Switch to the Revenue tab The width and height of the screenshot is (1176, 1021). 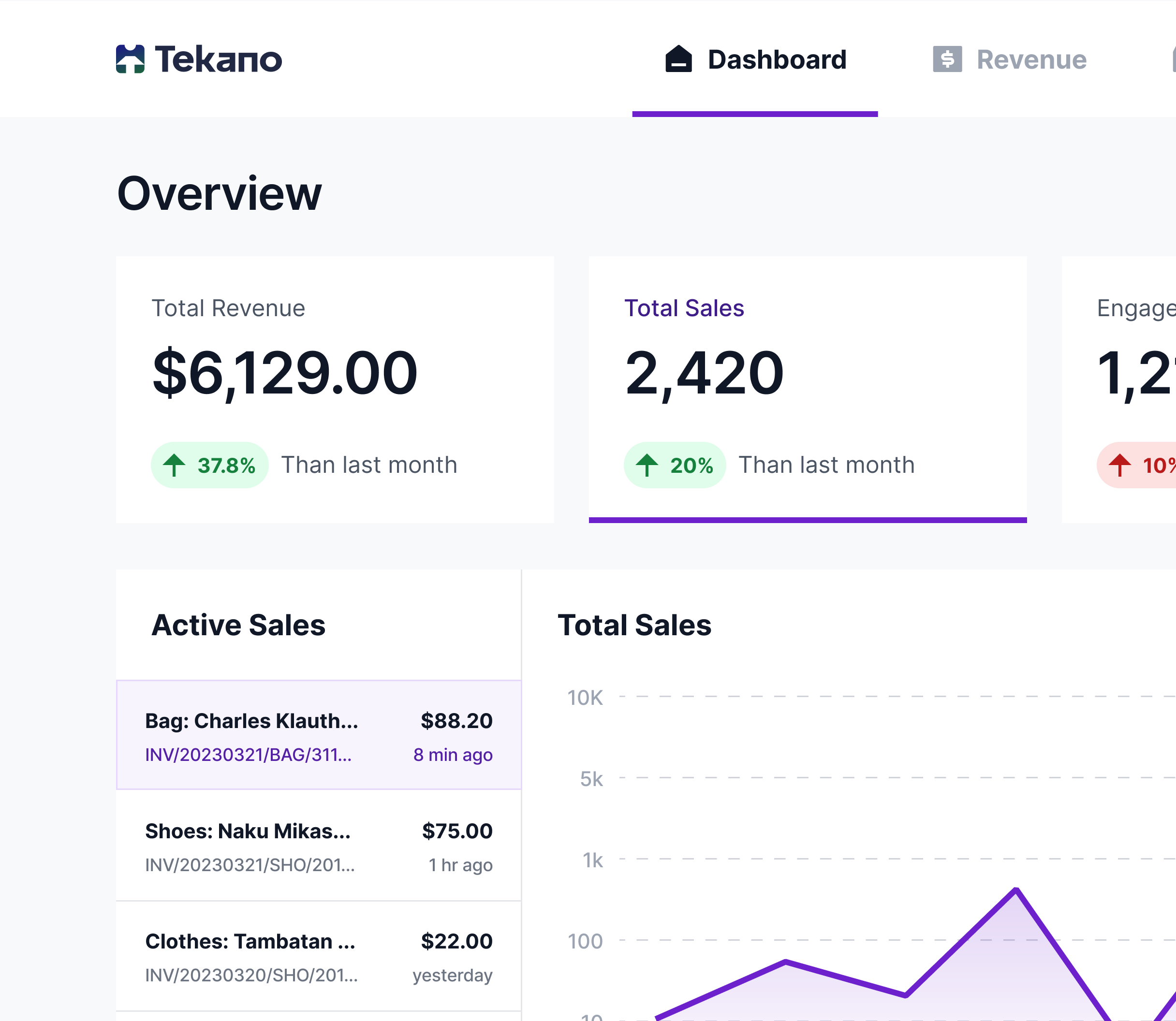click(1031, 60)
